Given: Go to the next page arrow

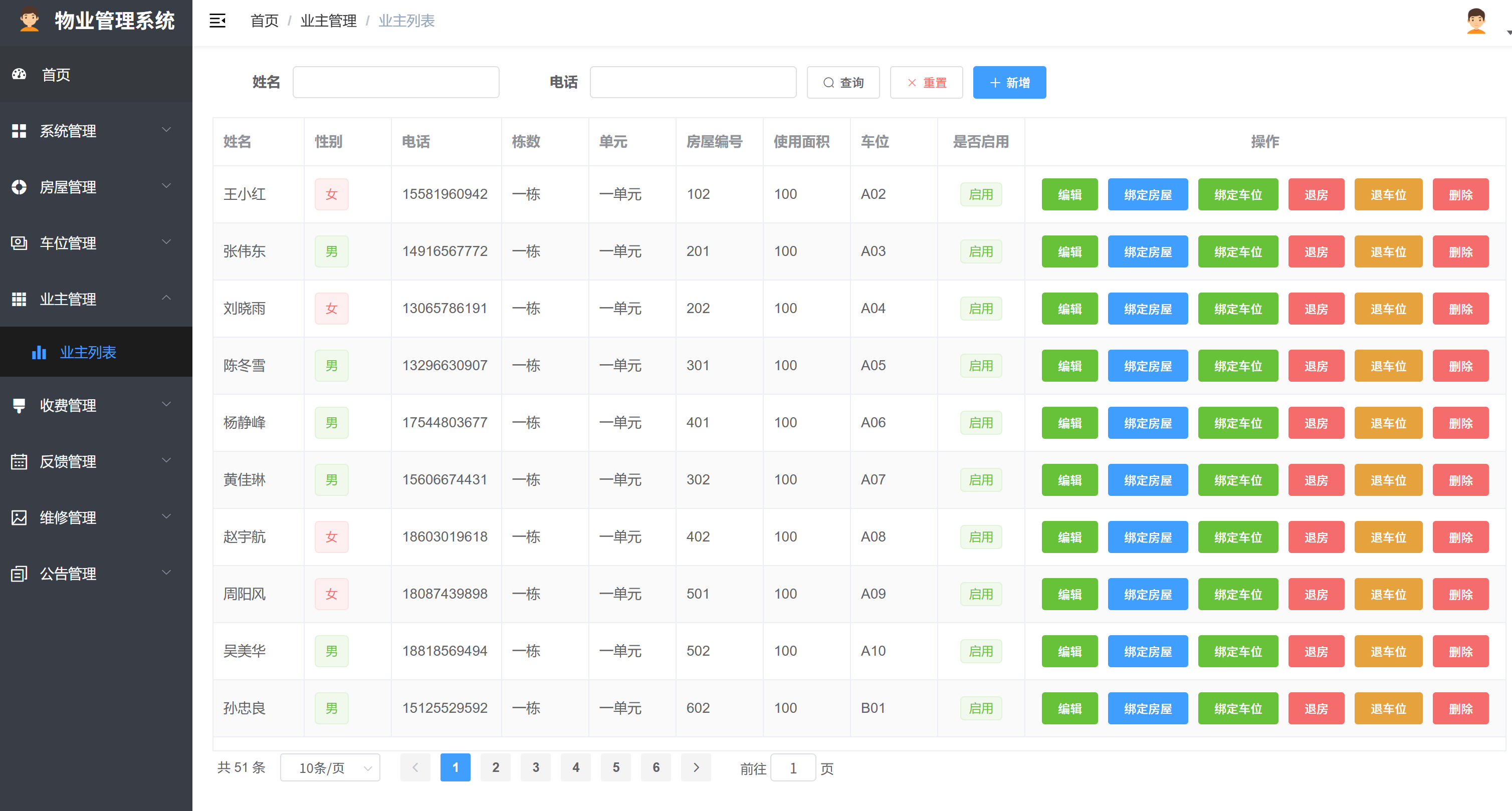Looking at the screenshot, I should pos(696,767).
